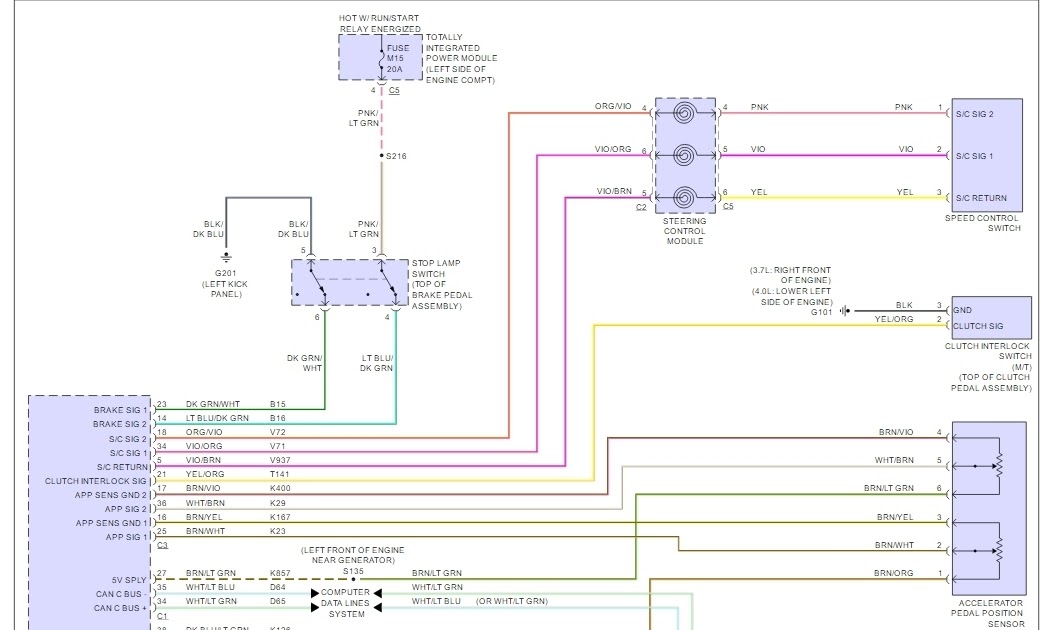
Task: Click the 5V SPLY pin label
Action: click(x=129, y=580)
